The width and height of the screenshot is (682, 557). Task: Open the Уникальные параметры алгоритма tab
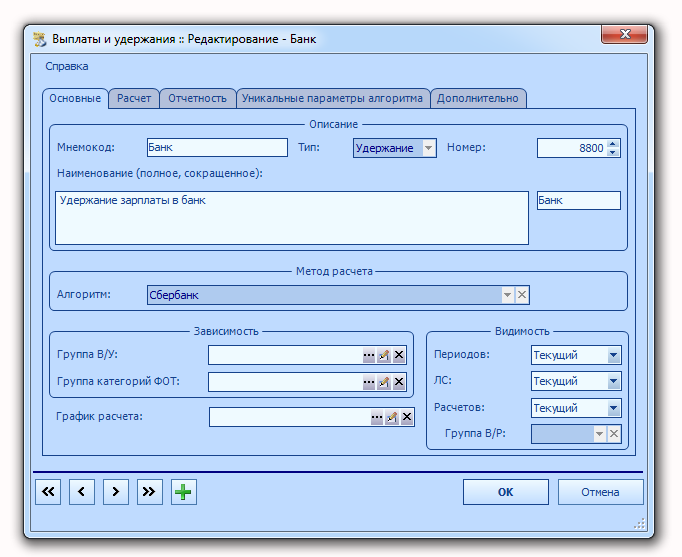pyautogui.click(x=332, y=99)
